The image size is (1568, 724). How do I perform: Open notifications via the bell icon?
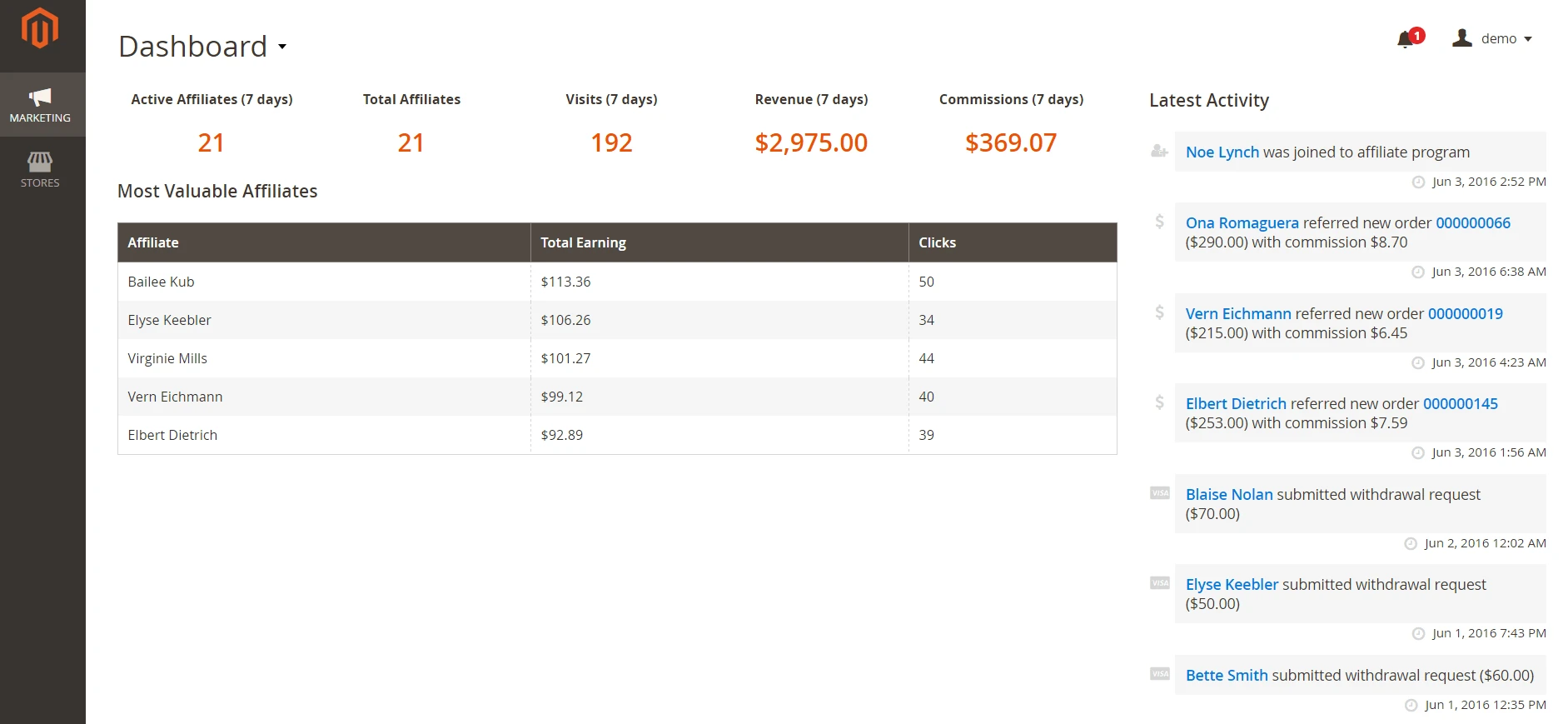[x=1406, y=39]
